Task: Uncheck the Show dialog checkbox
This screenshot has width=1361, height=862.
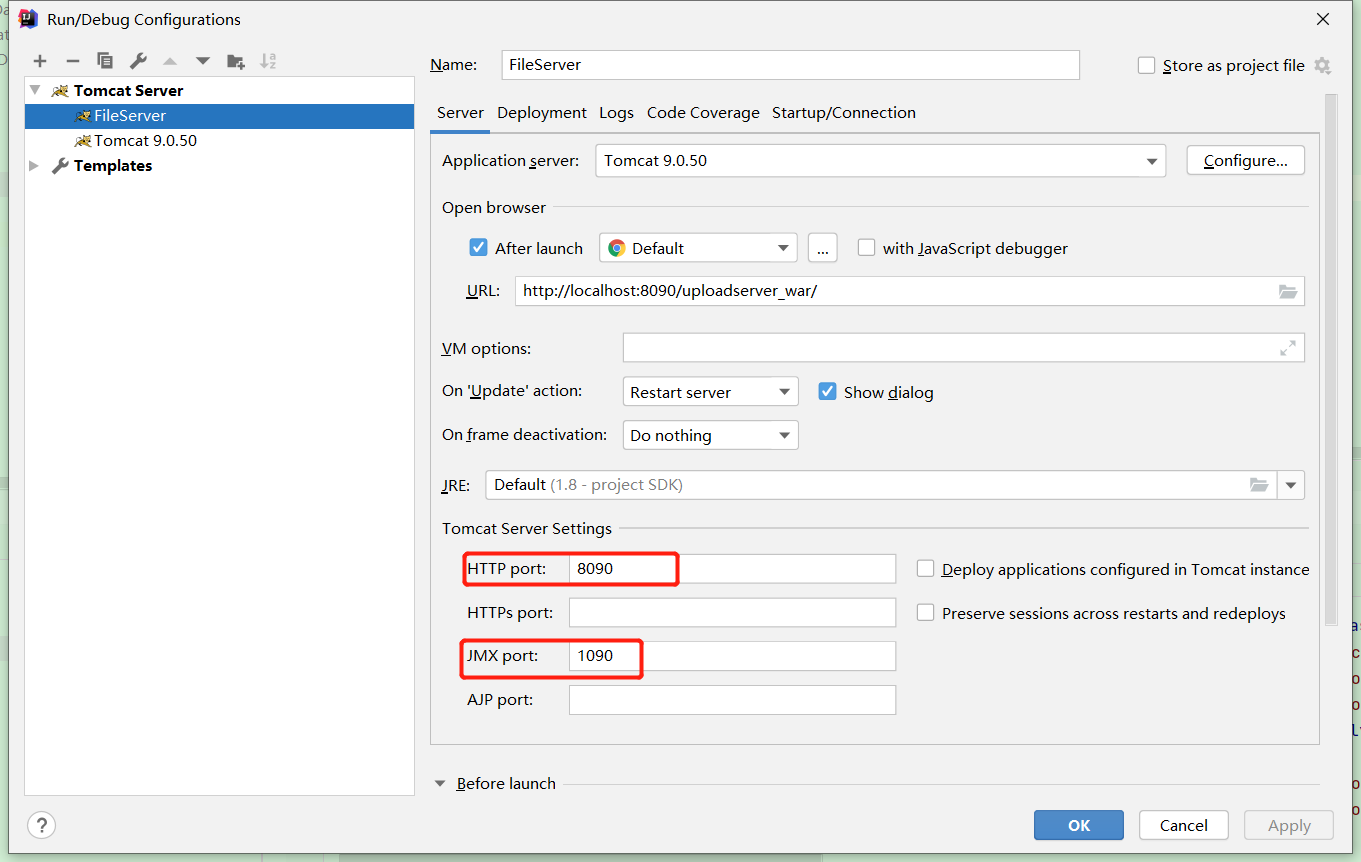Action: [x=827, y=392]
